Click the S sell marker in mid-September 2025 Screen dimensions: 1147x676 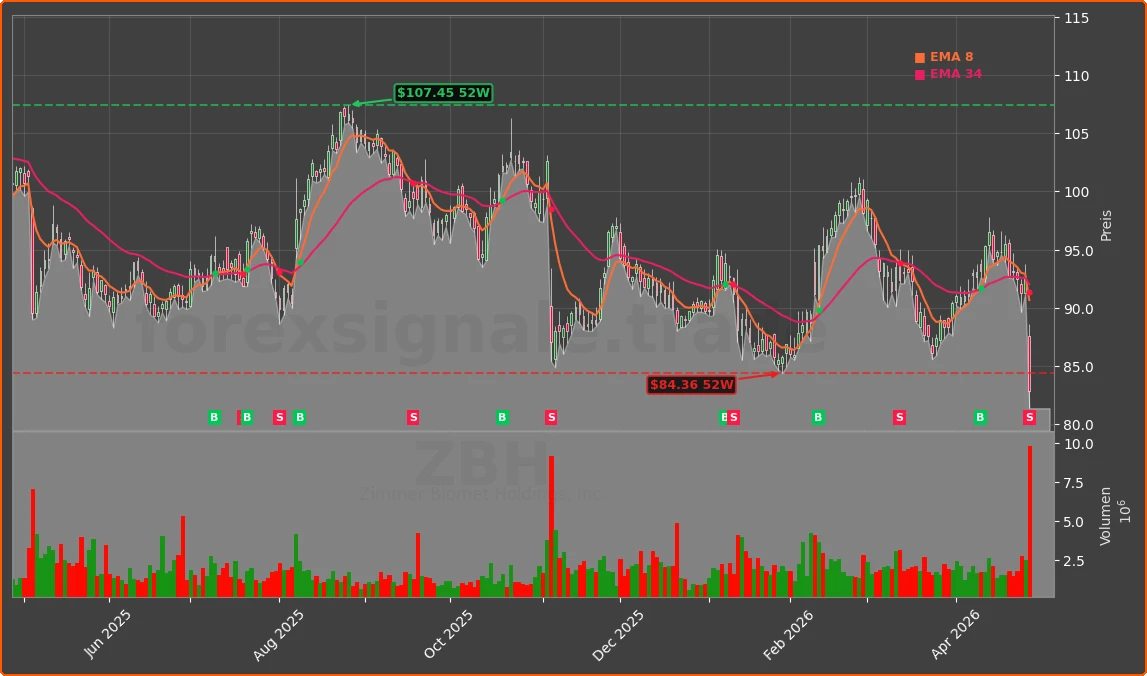[413, 417]
